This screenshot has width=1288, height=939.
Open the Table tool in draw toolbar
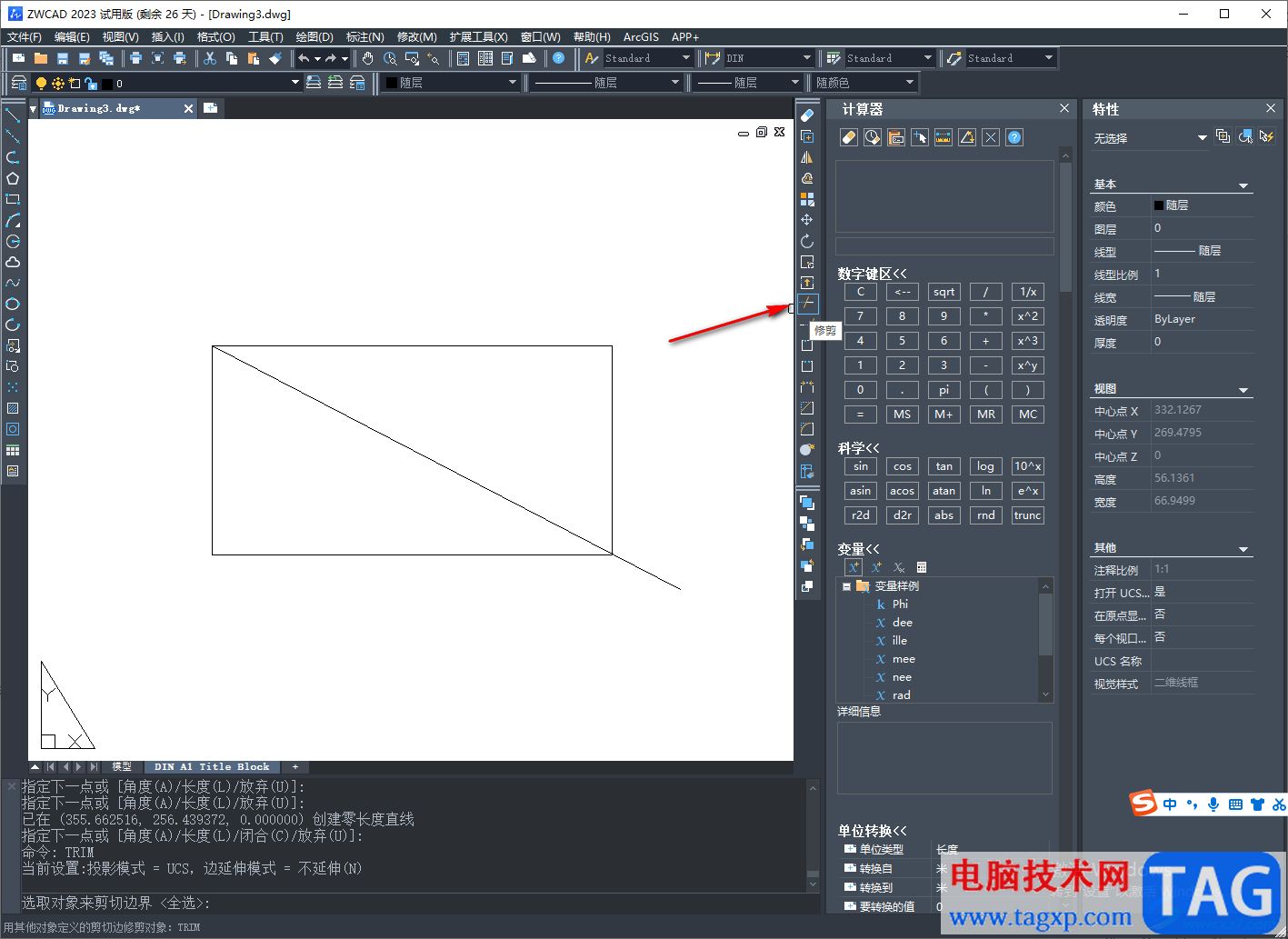(13, 450)
